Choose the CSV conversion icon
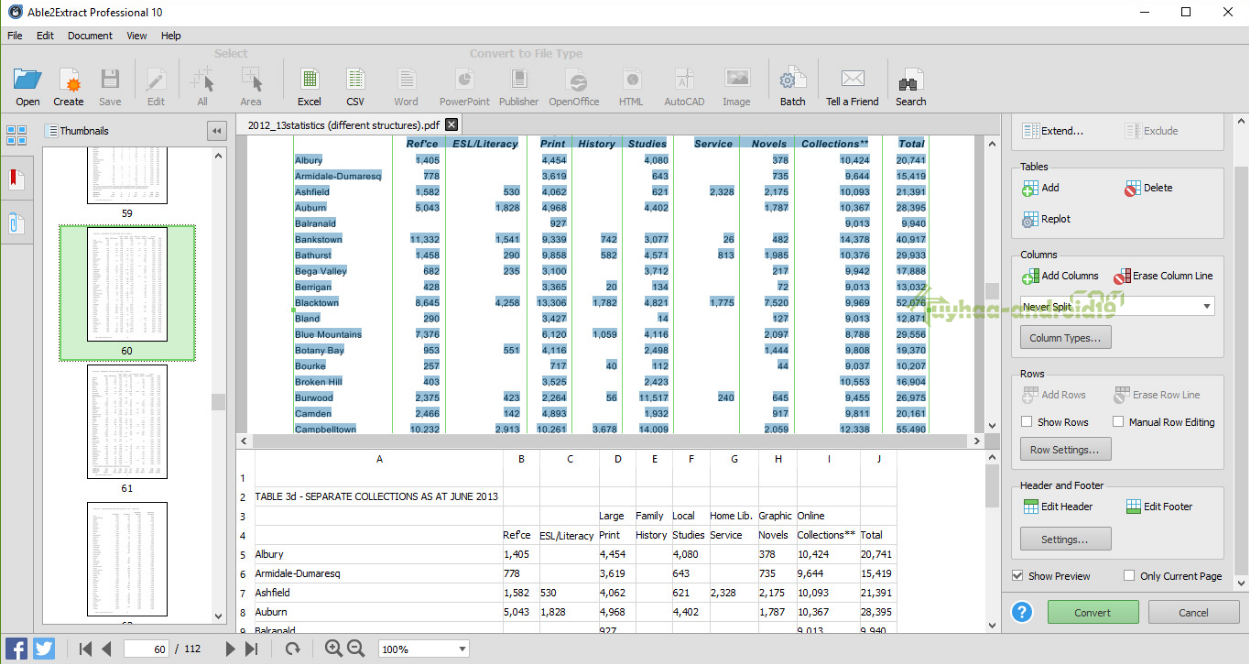 (355, 80)
